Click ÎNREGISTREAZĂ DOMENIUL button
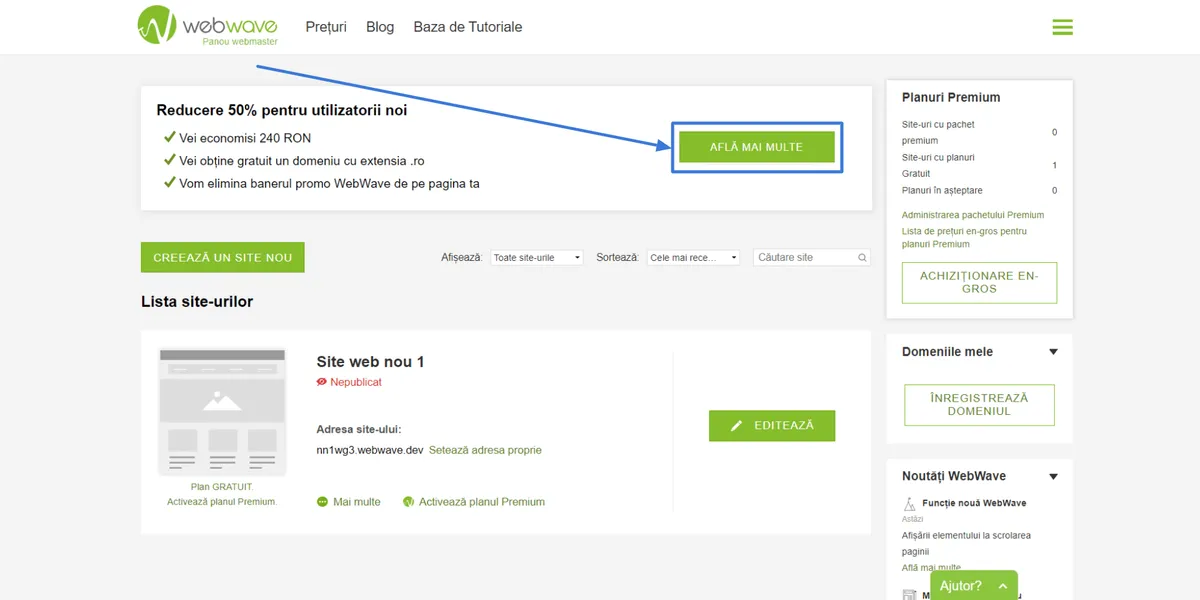 pyautogui.click(x=979, y=405)
